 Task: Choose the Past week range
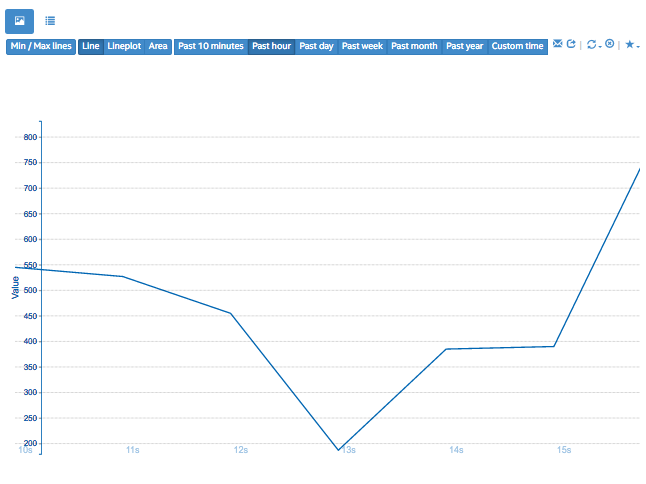(x=362, y=46)
